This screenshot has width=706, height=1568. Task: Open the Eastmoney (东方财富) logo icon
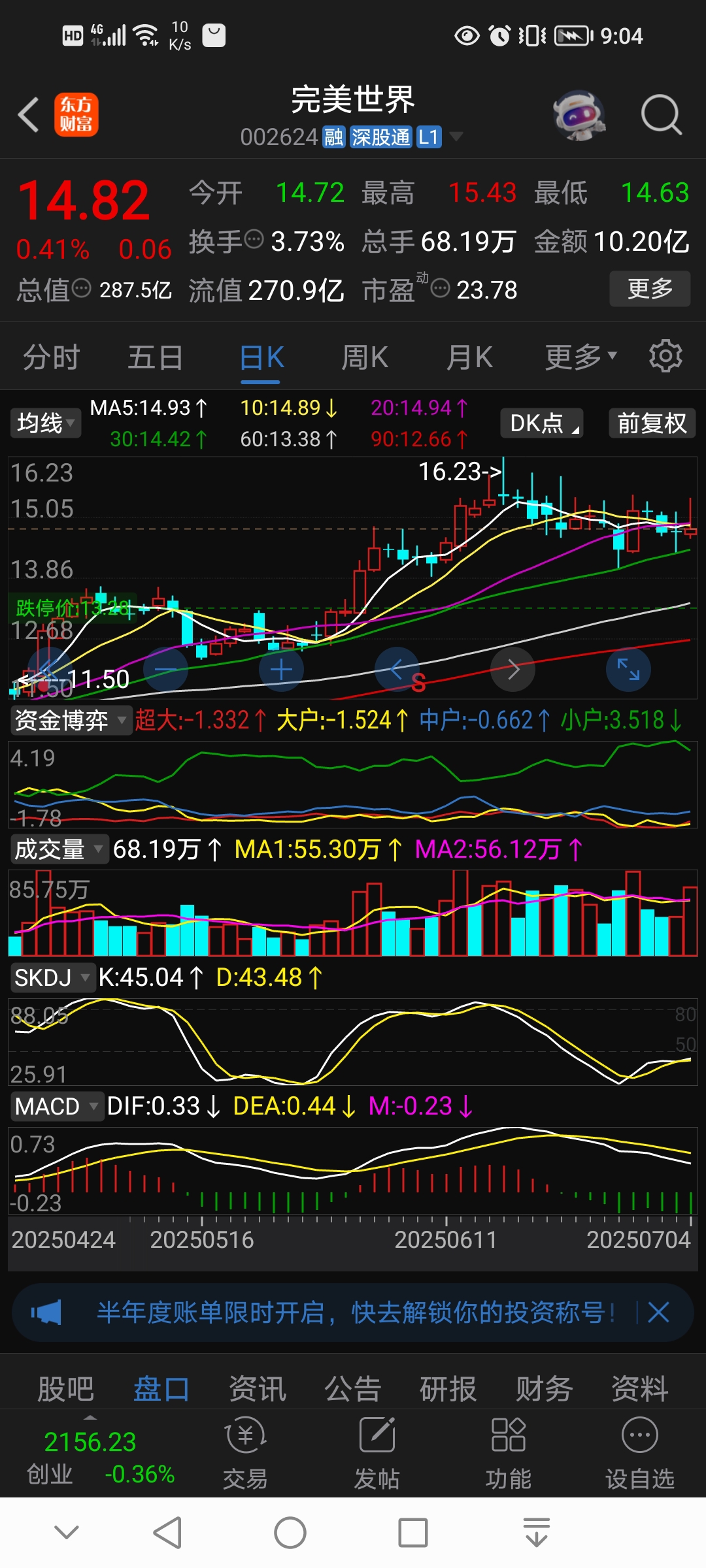76,114
